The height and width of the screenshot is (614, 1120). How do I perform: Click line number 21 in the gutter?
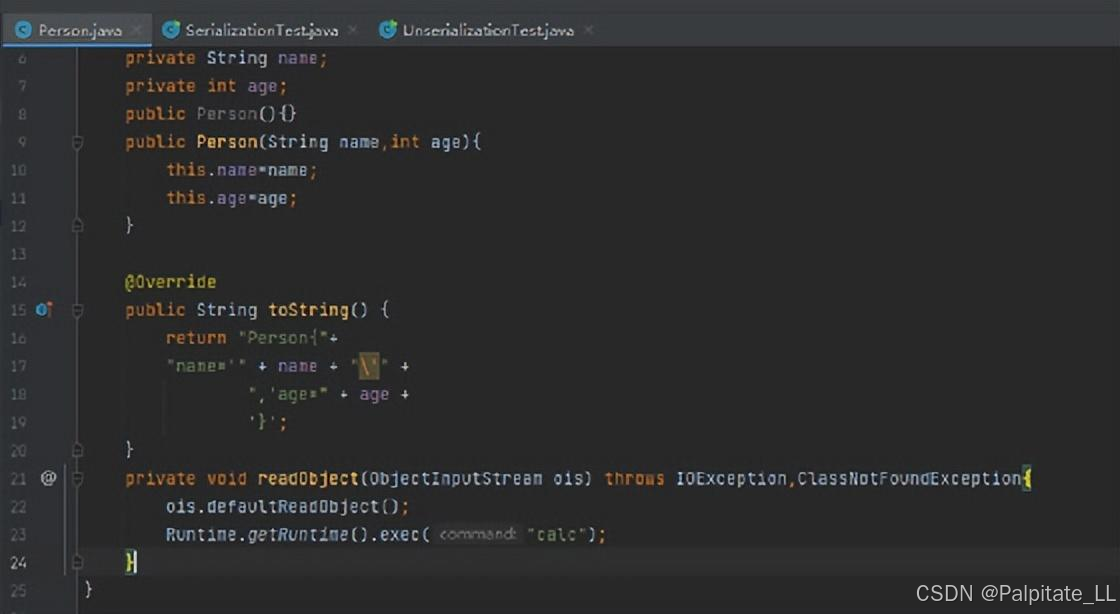[18, 478]
